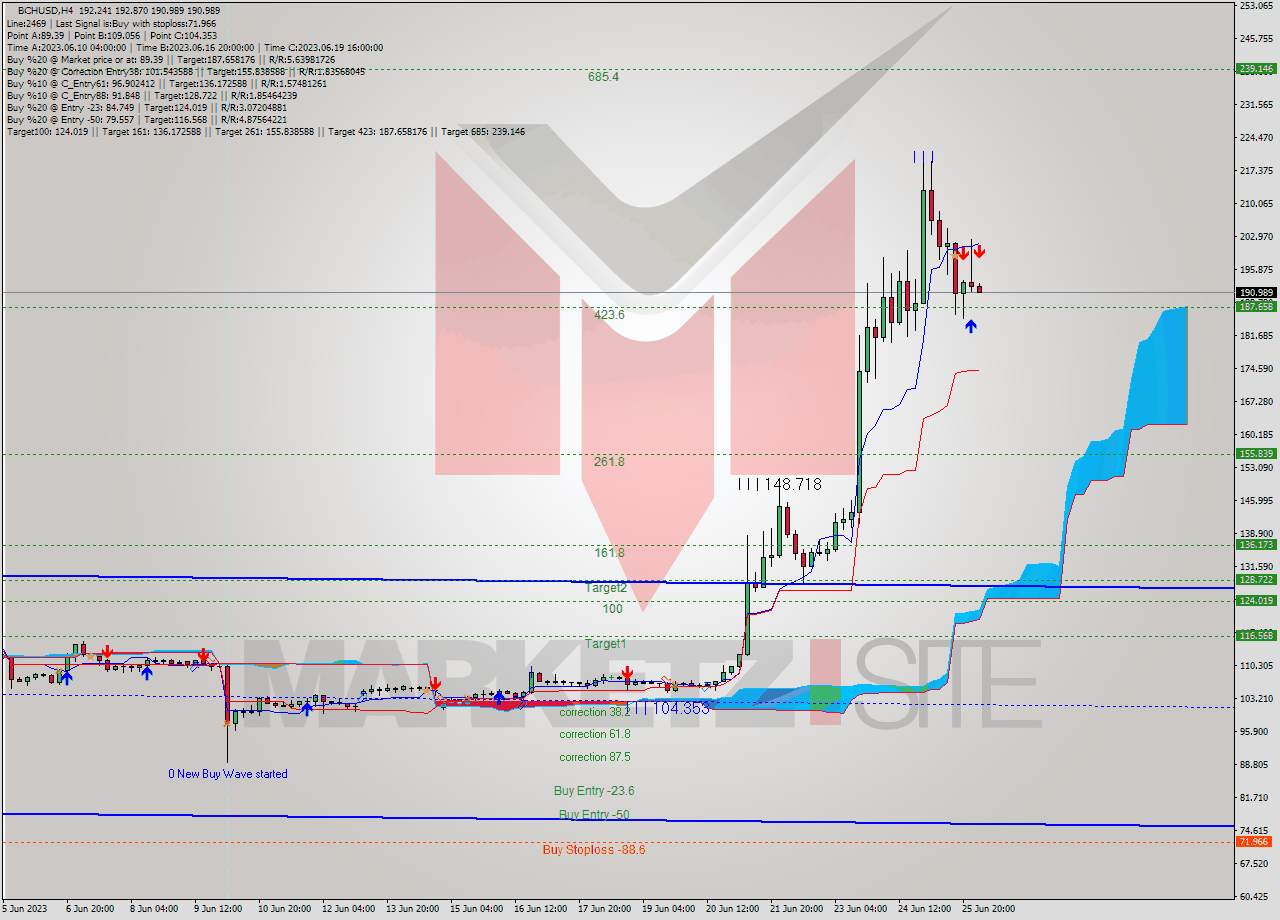The width and height of the screenshot is (1280, 920).
Task: Click the '19 Jun 04:00' time label
Action: (x=667, y=909)
